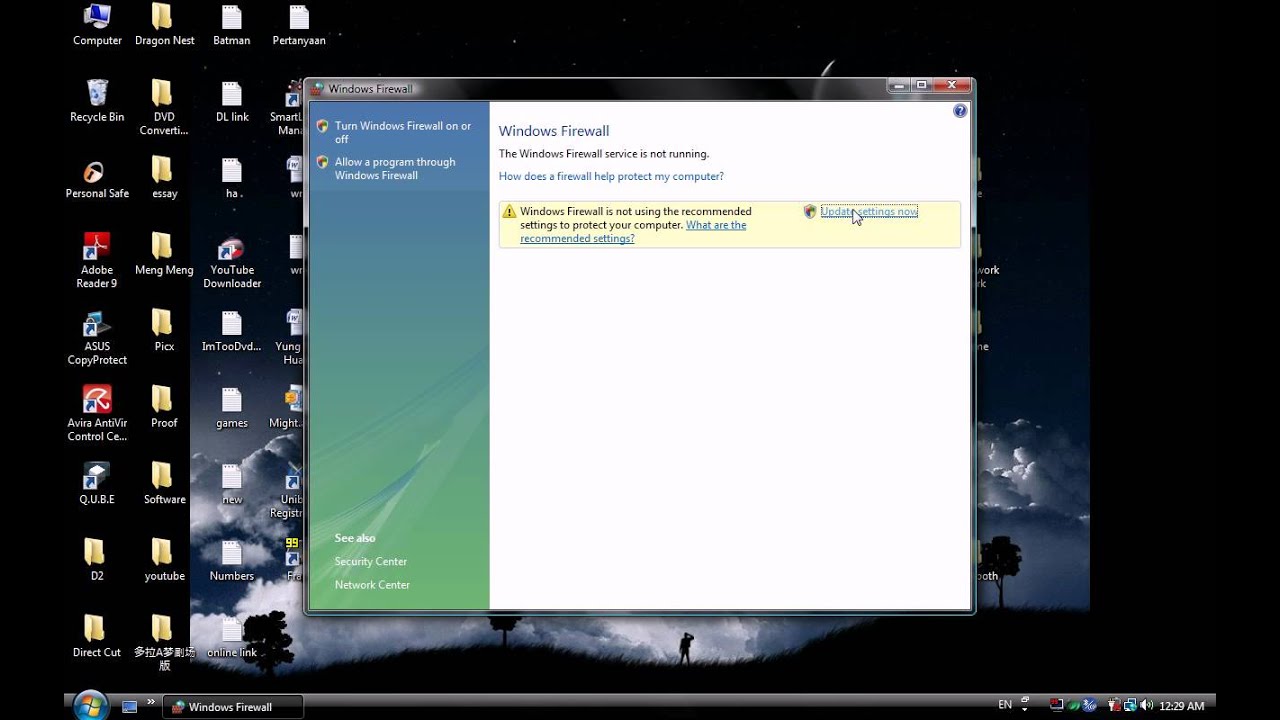
Task: Open Security Center under See also
Action: pos(371,561)
